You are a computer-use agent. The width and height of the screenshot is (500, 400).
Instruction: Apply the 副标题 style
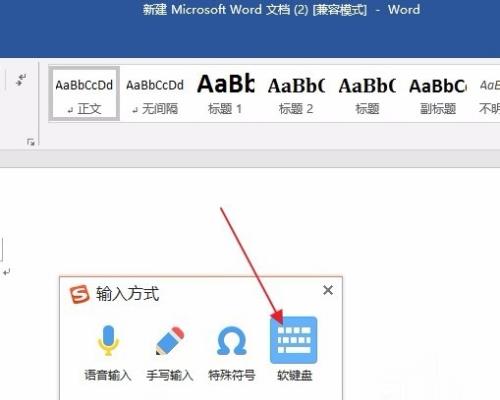(x=438, y=95)
